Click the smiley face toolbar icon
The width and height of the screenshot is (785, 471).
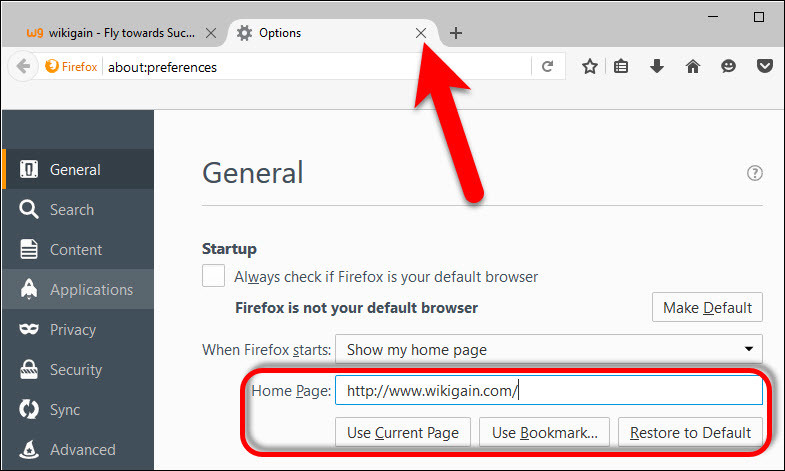pos(729,67)
